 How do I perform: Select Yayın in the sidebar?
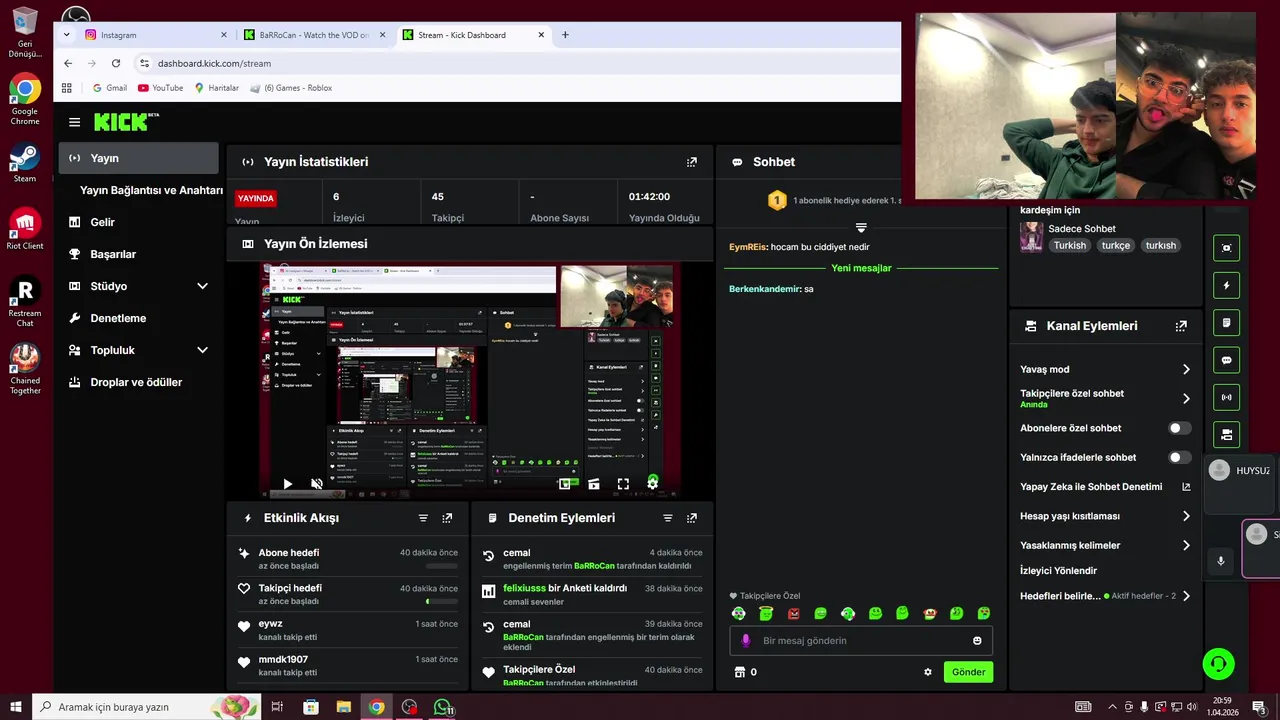(138, 158)
